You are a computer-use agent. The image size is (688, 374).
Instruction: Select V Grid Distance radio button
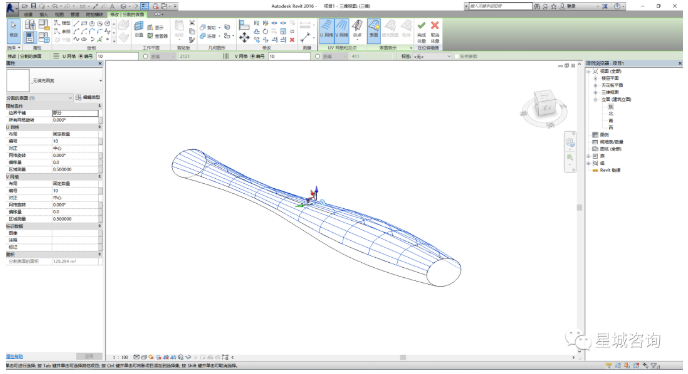coord(318,56)
